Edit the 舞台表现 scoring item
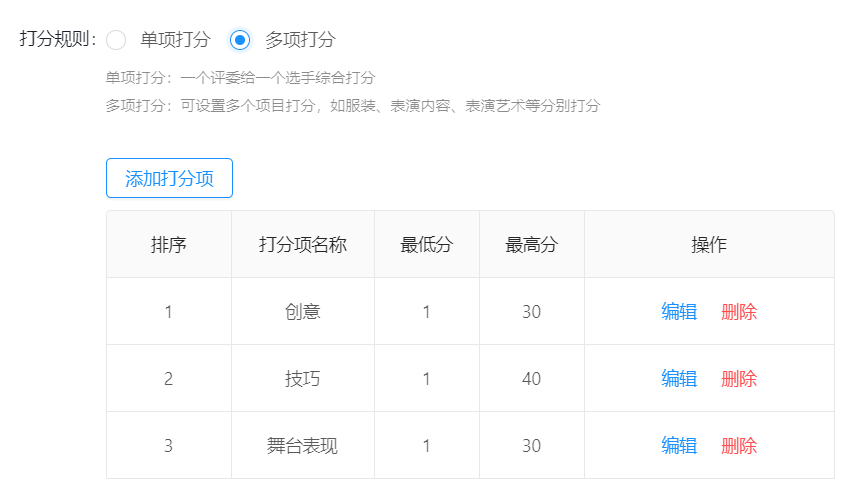Image resolution: width=861 pixels, height=494 pixels. tap(679, 446)
